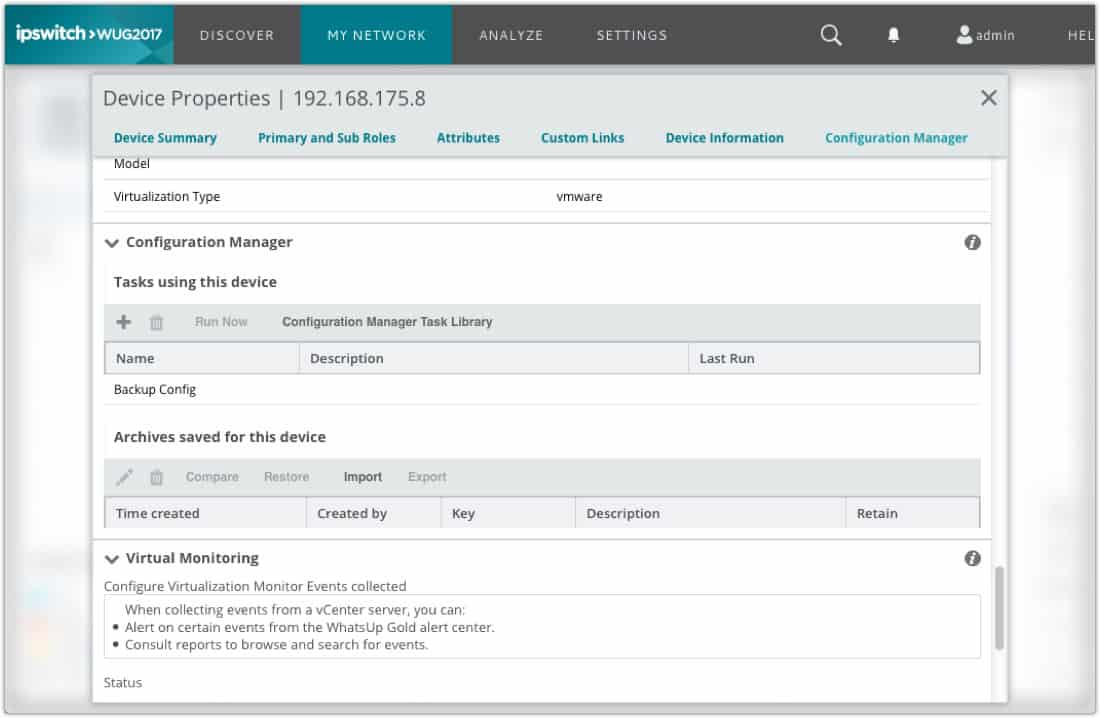
Task: Sort archives by Time created column
Action: point(158,513)
